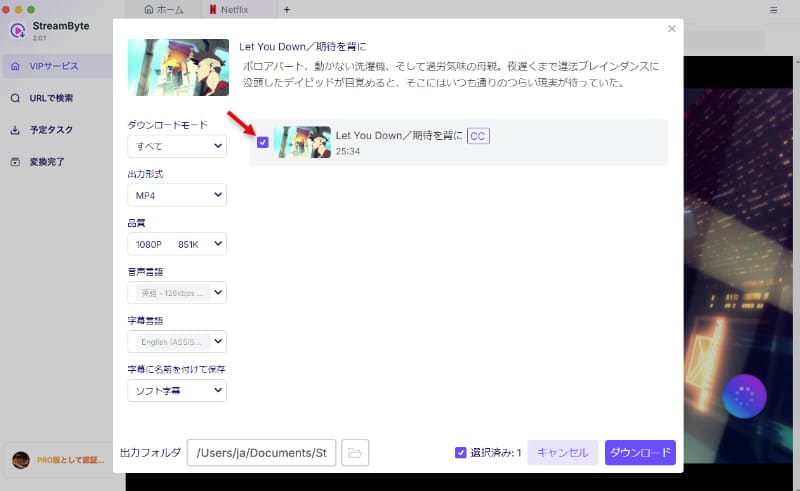Open the ソフト字幕 subtitle save dropdown

click(x=177, y=391)
